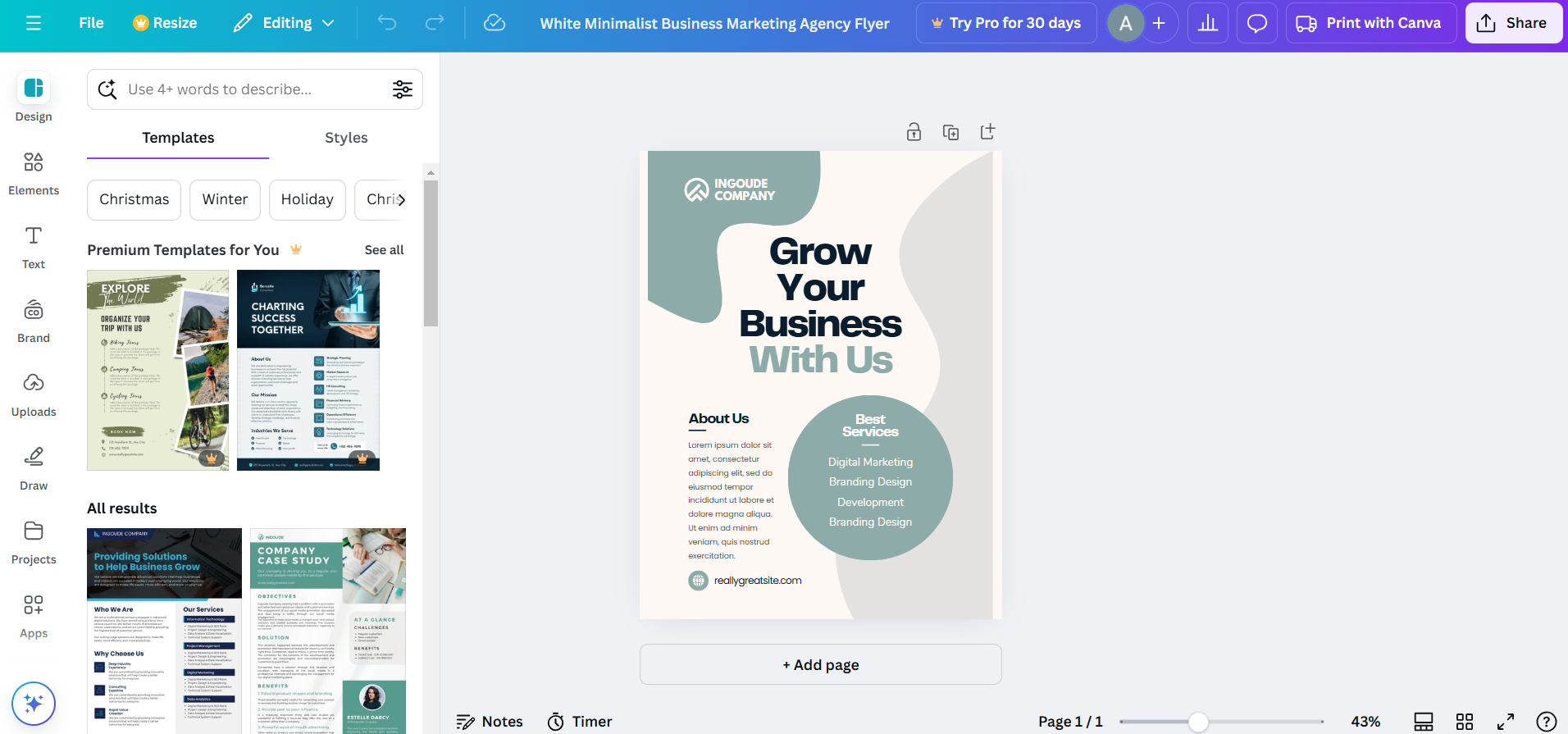Click the Redo arrow

click(x=435, y=23)
